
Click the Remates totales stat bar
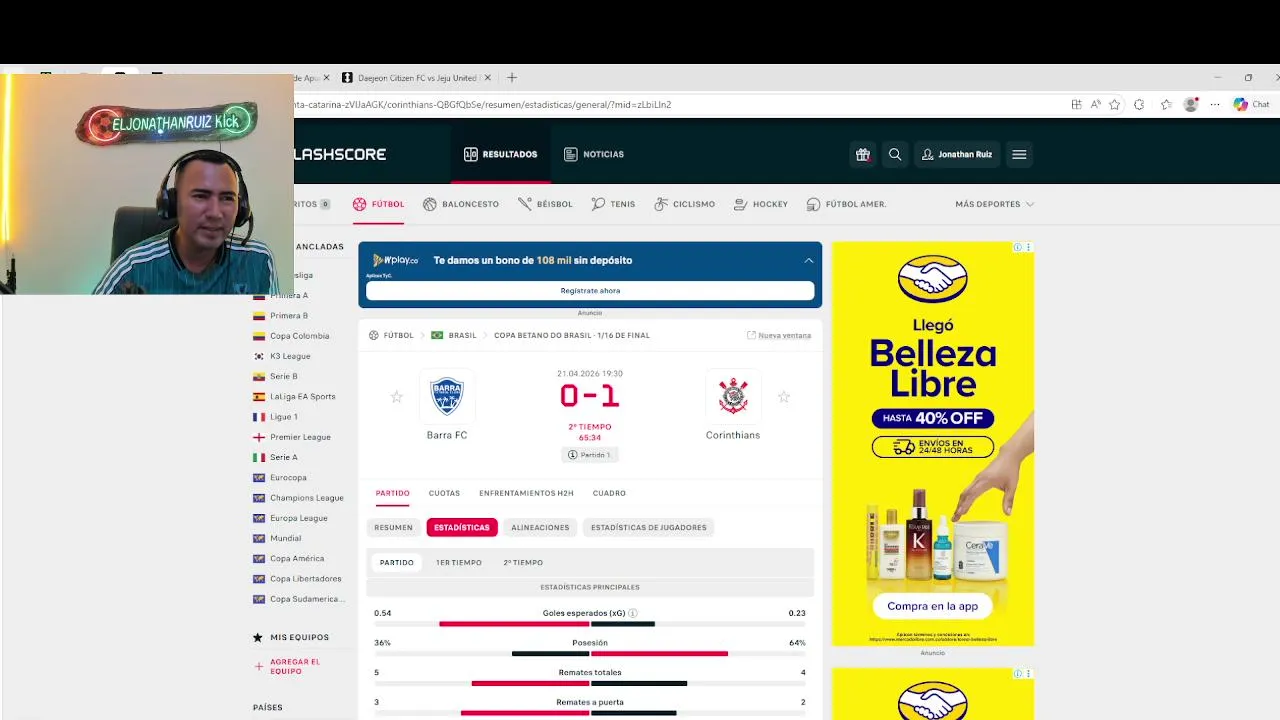[590, 683]
